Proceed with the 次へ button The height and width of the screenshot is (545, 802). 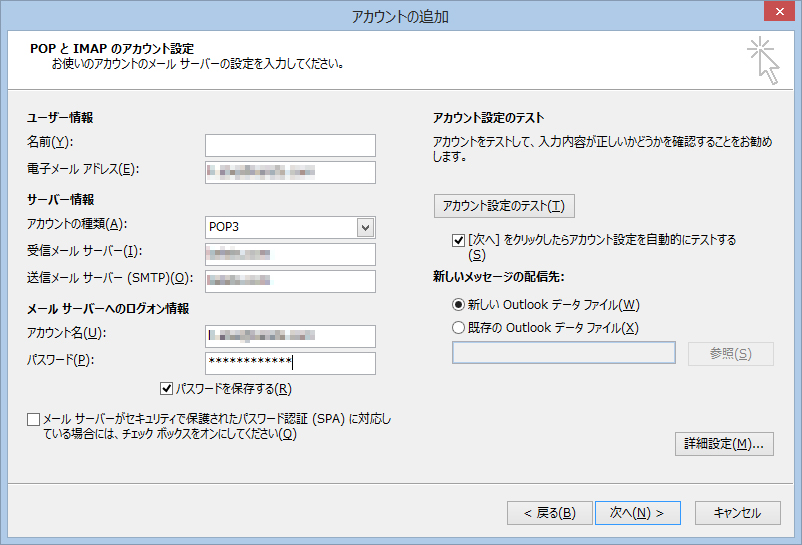pyautogui.click(x=637, y=513)
